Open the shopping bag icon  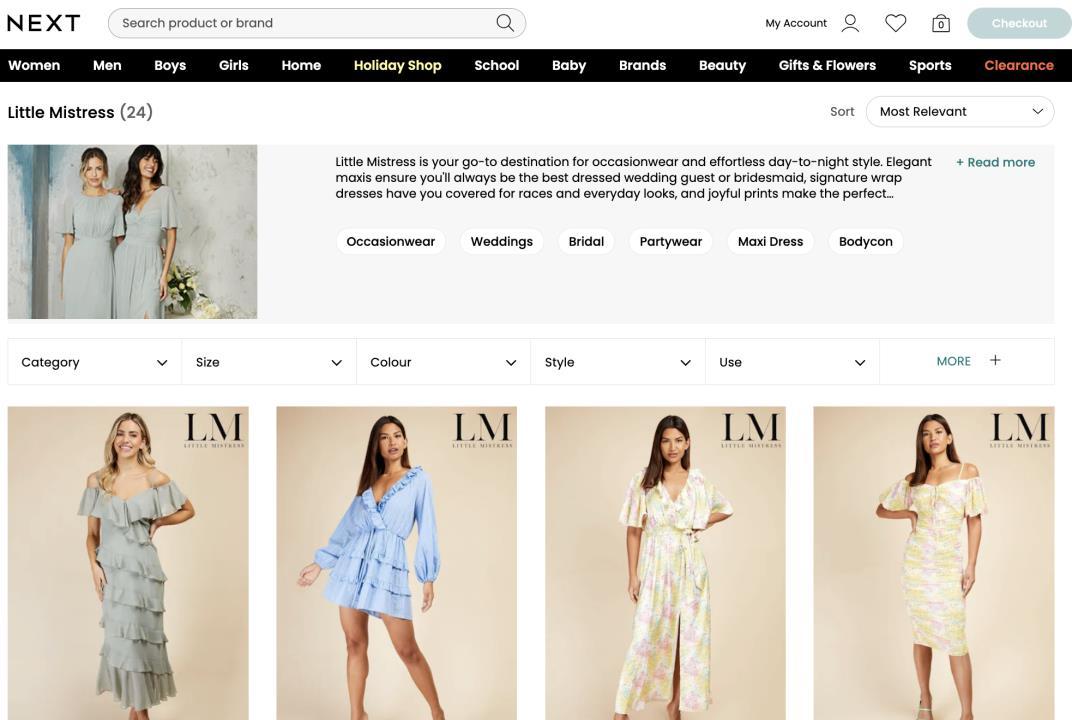941,24
